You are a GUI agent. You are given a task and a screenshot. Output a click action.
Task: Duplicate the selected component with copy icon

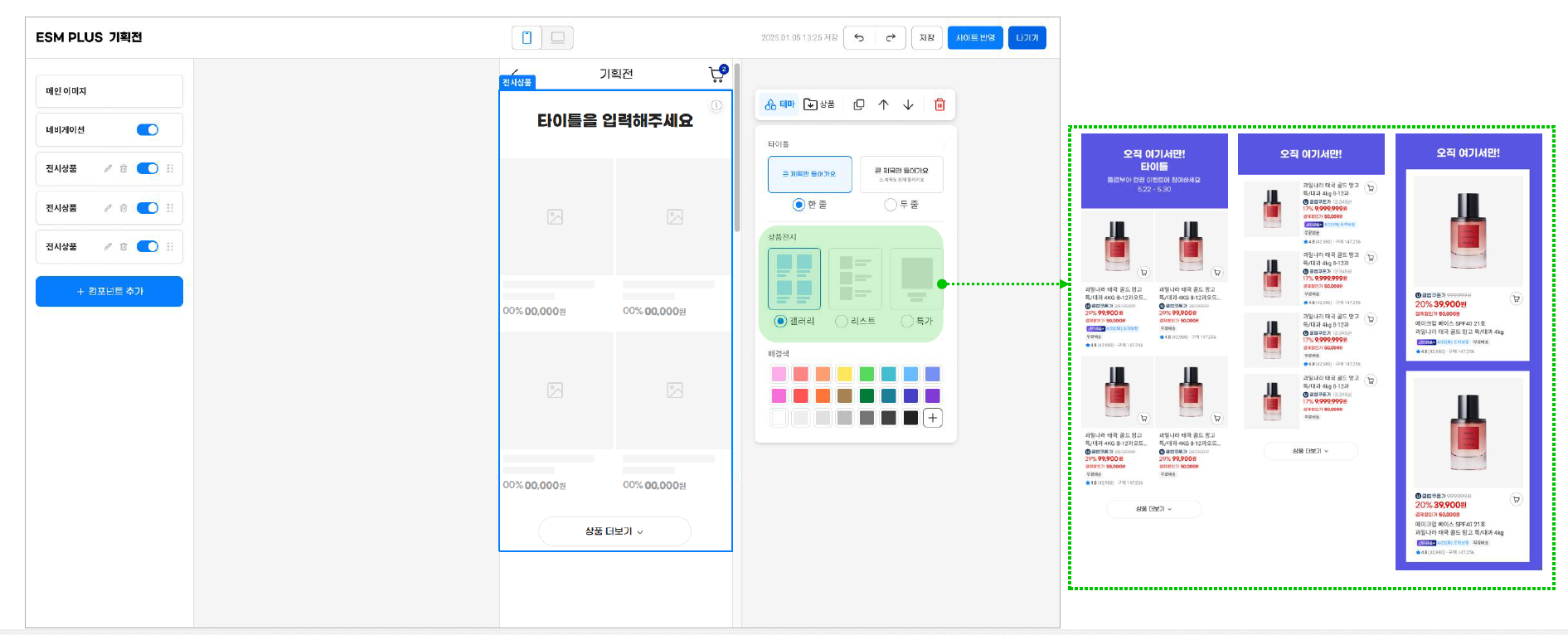(859, 104)
